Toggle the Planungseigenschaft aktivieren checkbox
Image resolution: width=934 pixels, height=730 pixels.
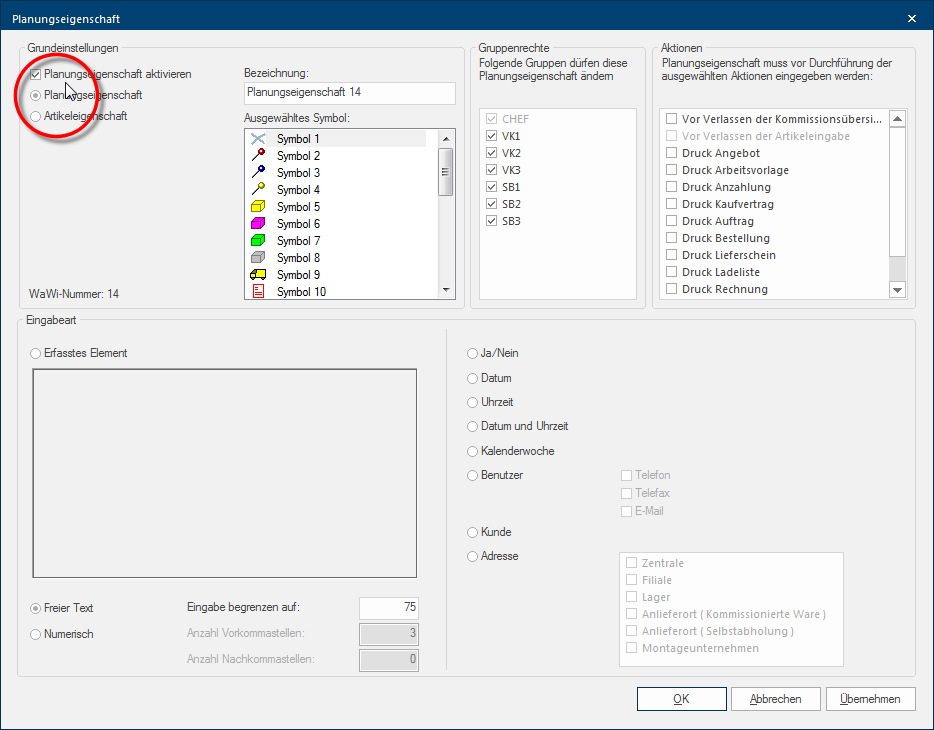[x=37, y=74]
